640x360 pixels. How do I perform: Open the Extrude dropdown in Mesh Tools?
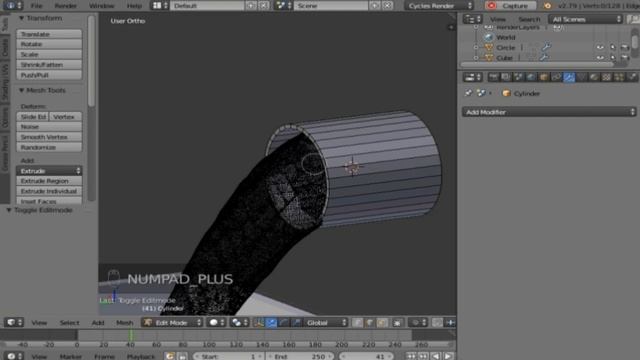[x=49, y=171]
